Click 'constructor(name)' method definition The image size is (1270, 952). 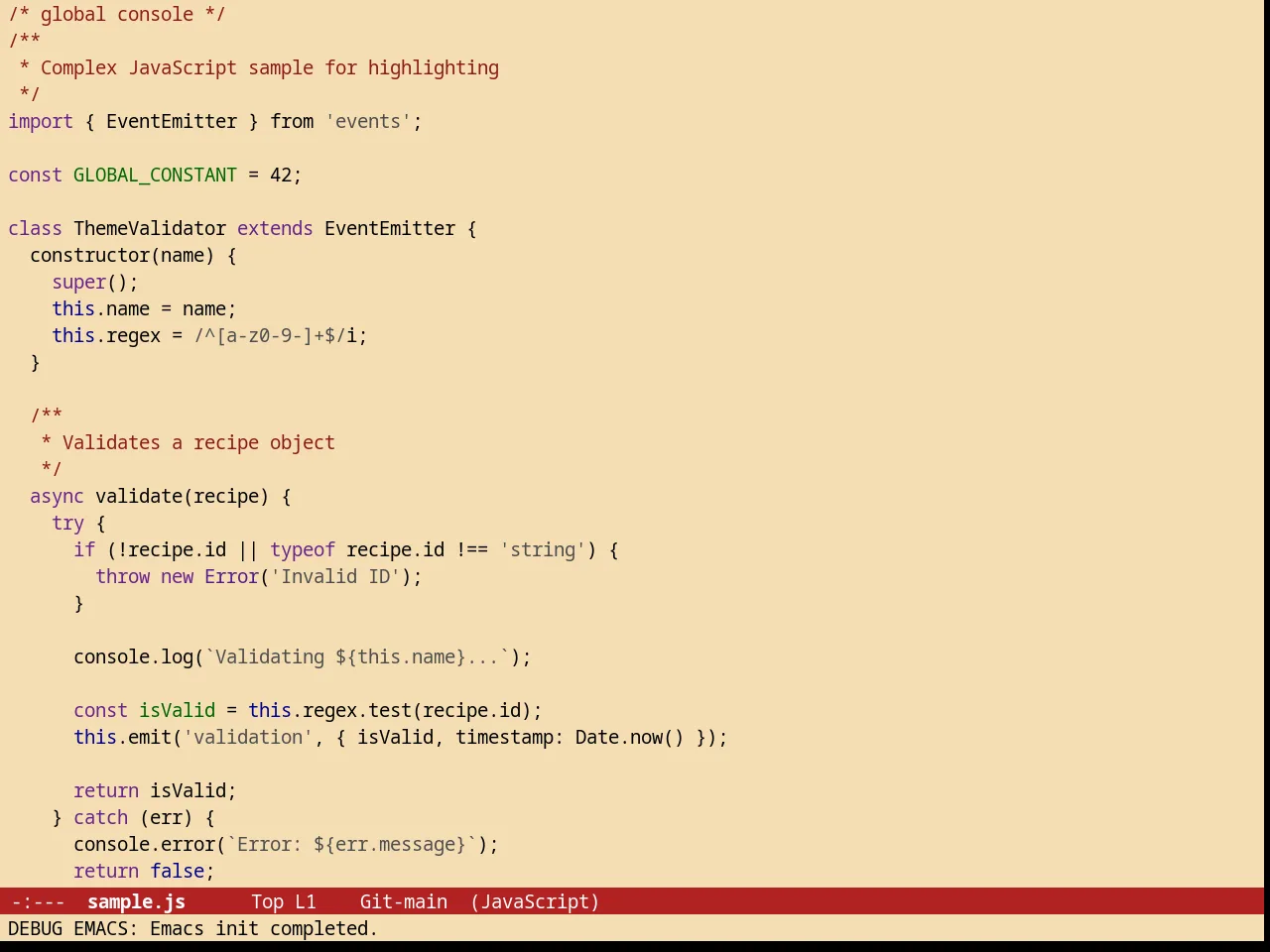[122, 255]
